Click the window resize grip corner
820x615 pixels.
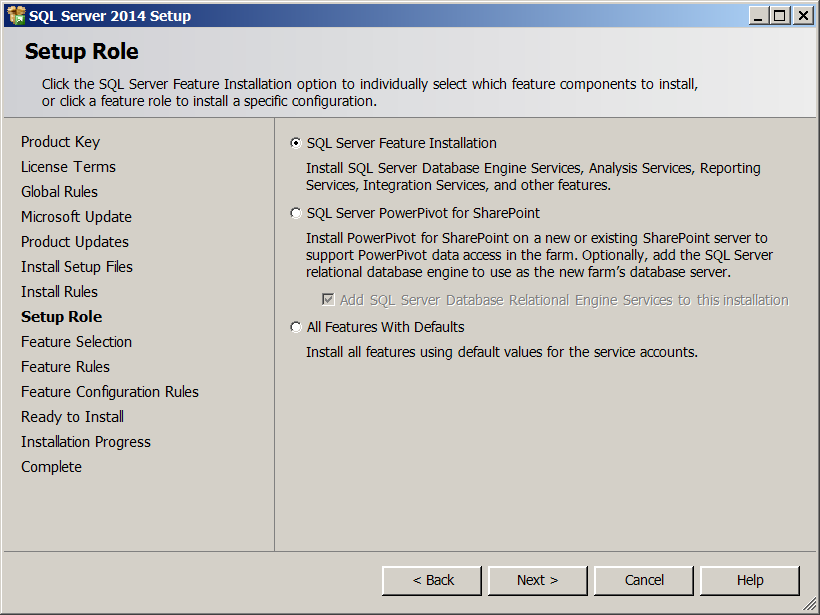(811, 606)
